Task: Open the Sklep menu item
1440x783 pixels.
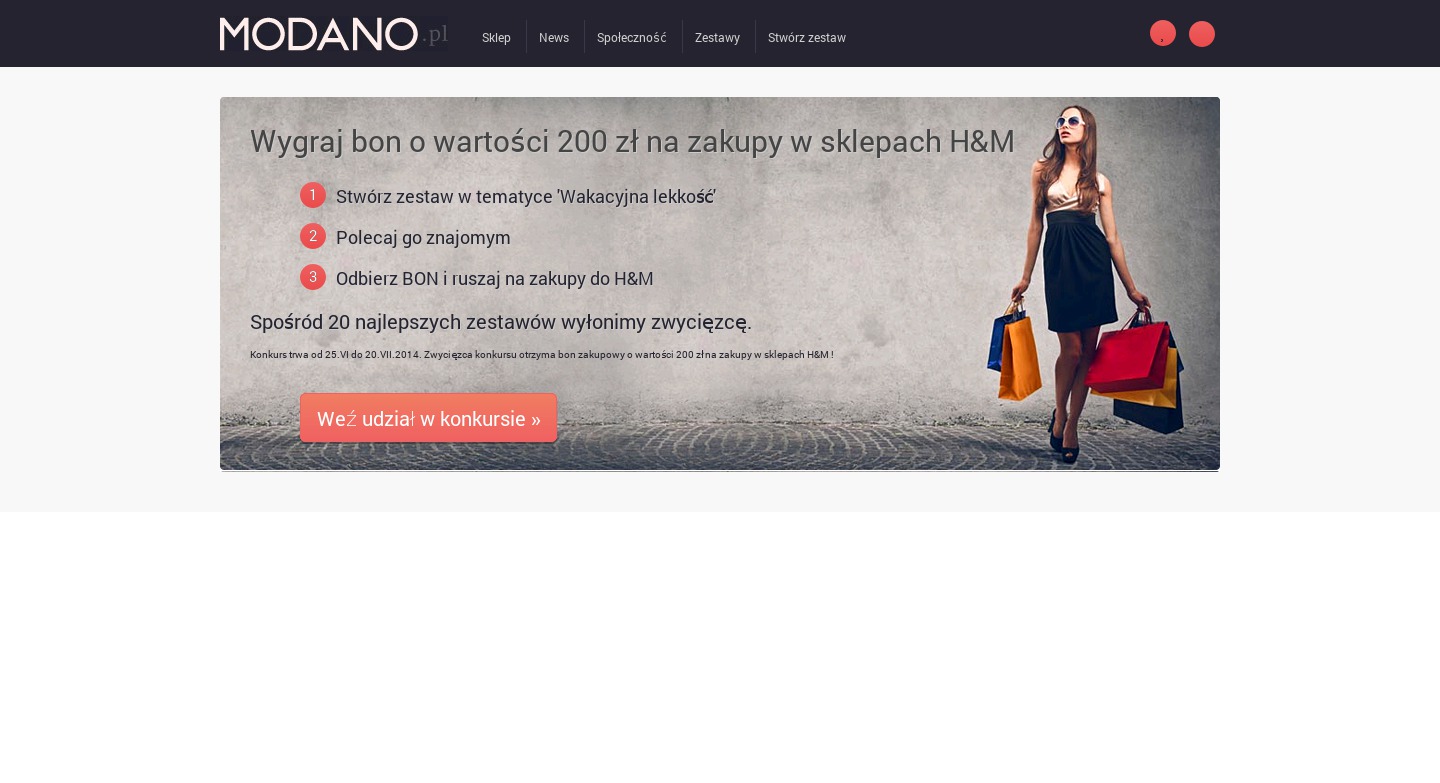Action: click(496, 38)
